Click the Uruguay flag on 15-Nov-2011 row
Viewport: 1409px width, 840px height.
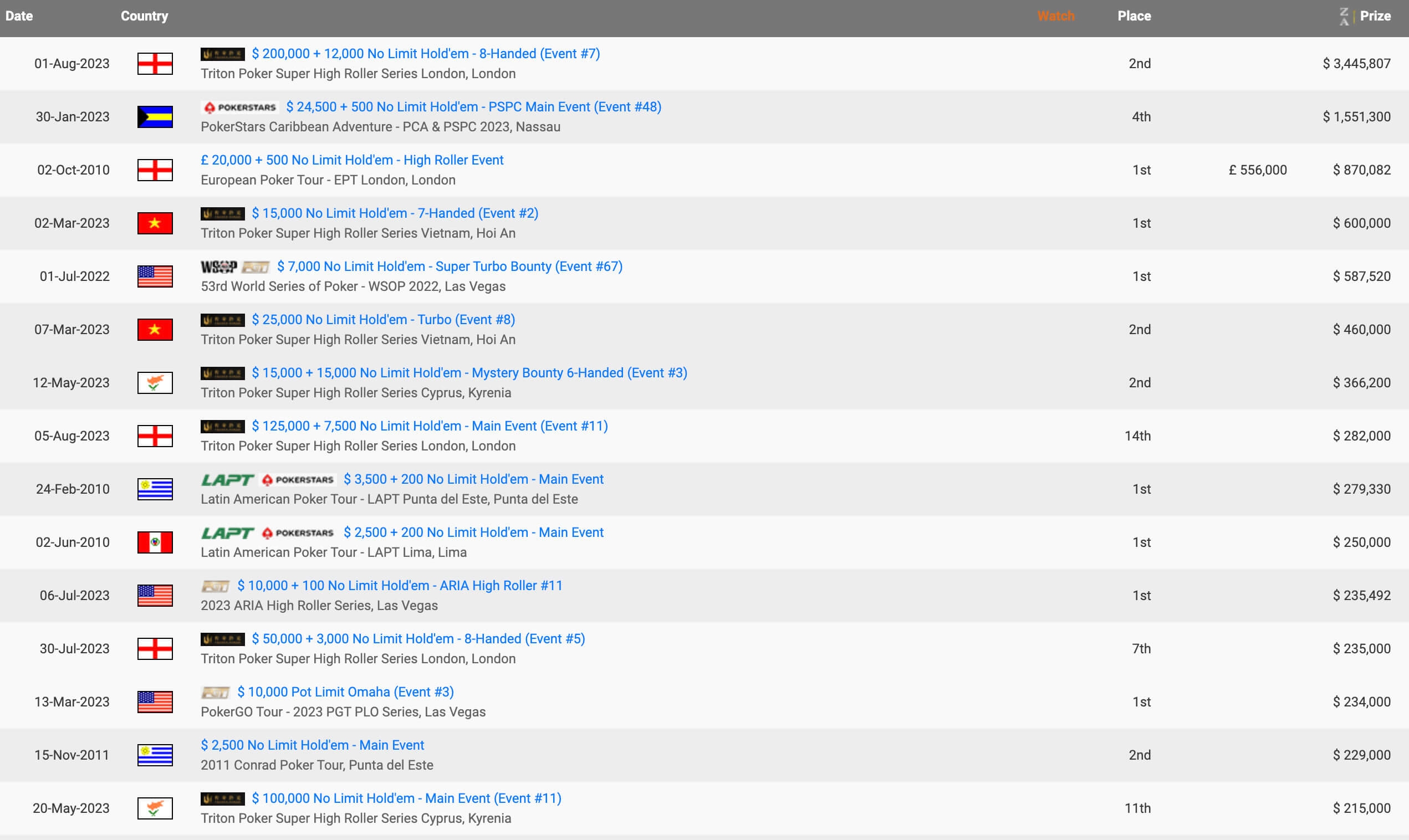155,756
